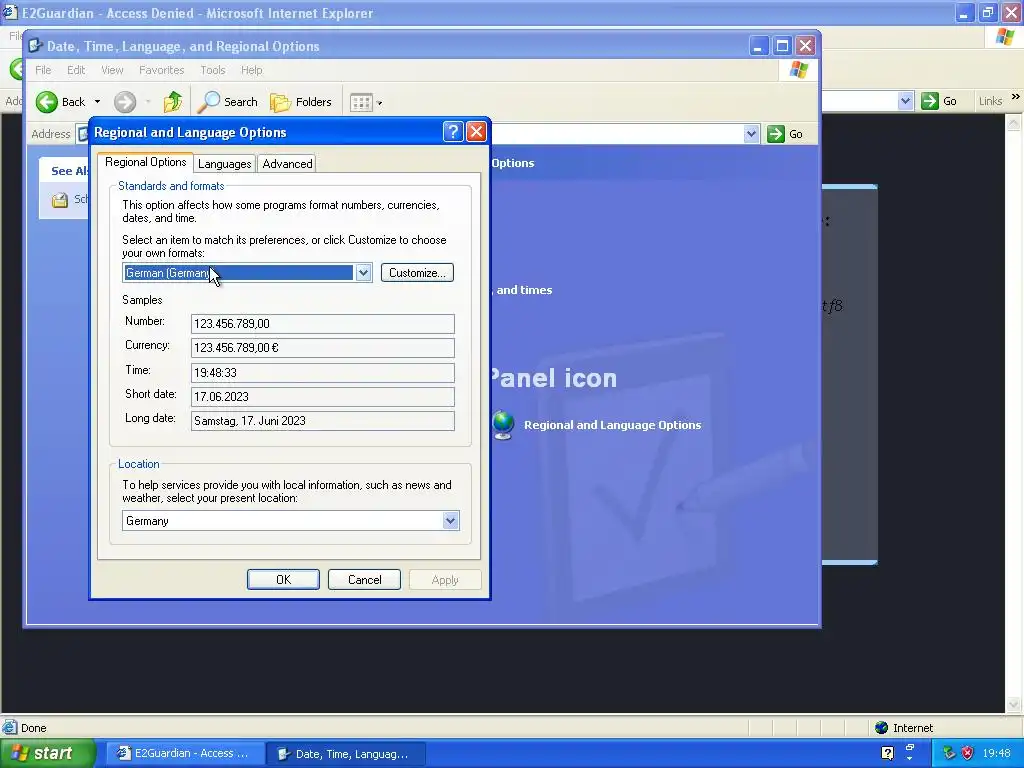Click the Time sample field

tap(323, 373)
